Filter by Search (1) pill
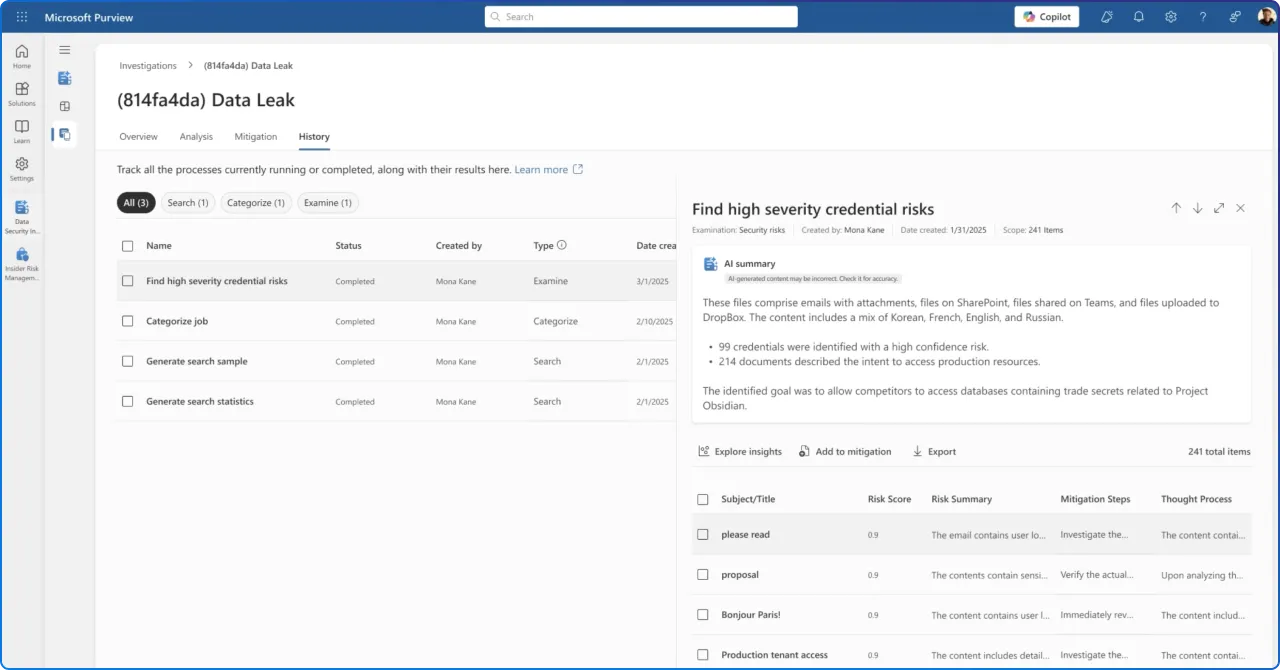The height and width of the screenshot is (670, 1280). pyautogui.click(x=188, y=203)
